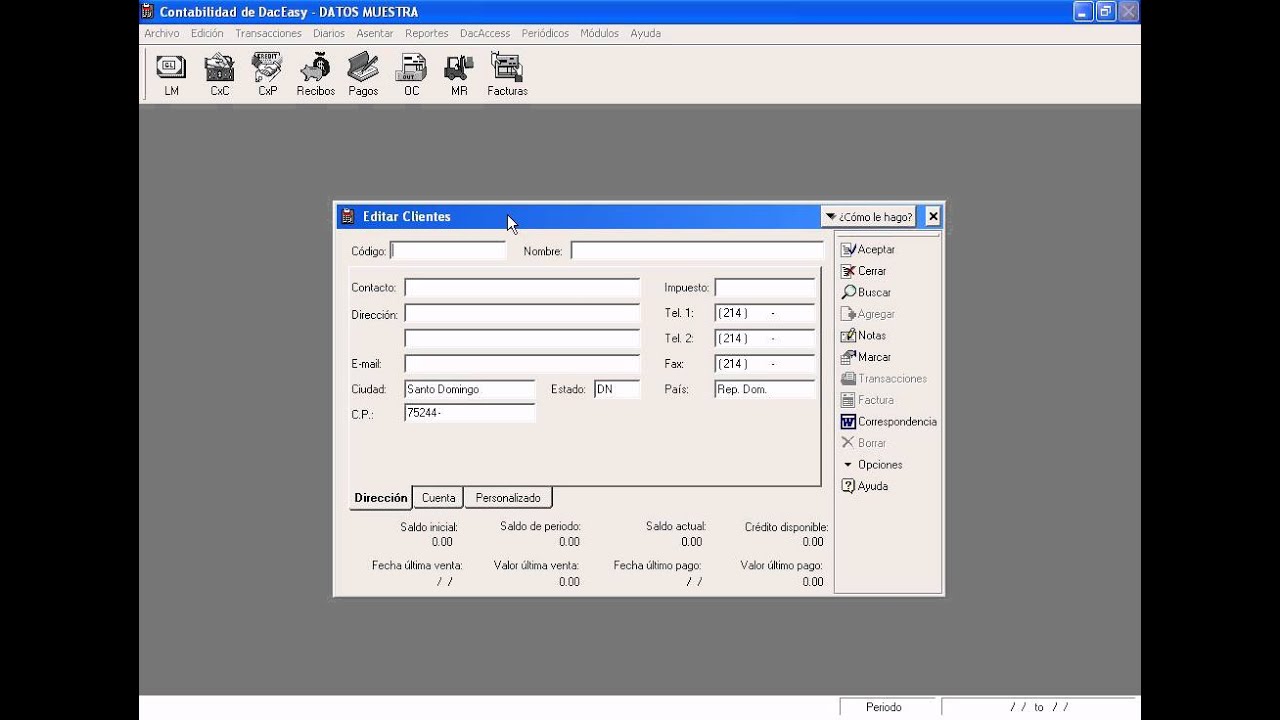Close the Editar Clientes dialog

(x=932, y=216)
